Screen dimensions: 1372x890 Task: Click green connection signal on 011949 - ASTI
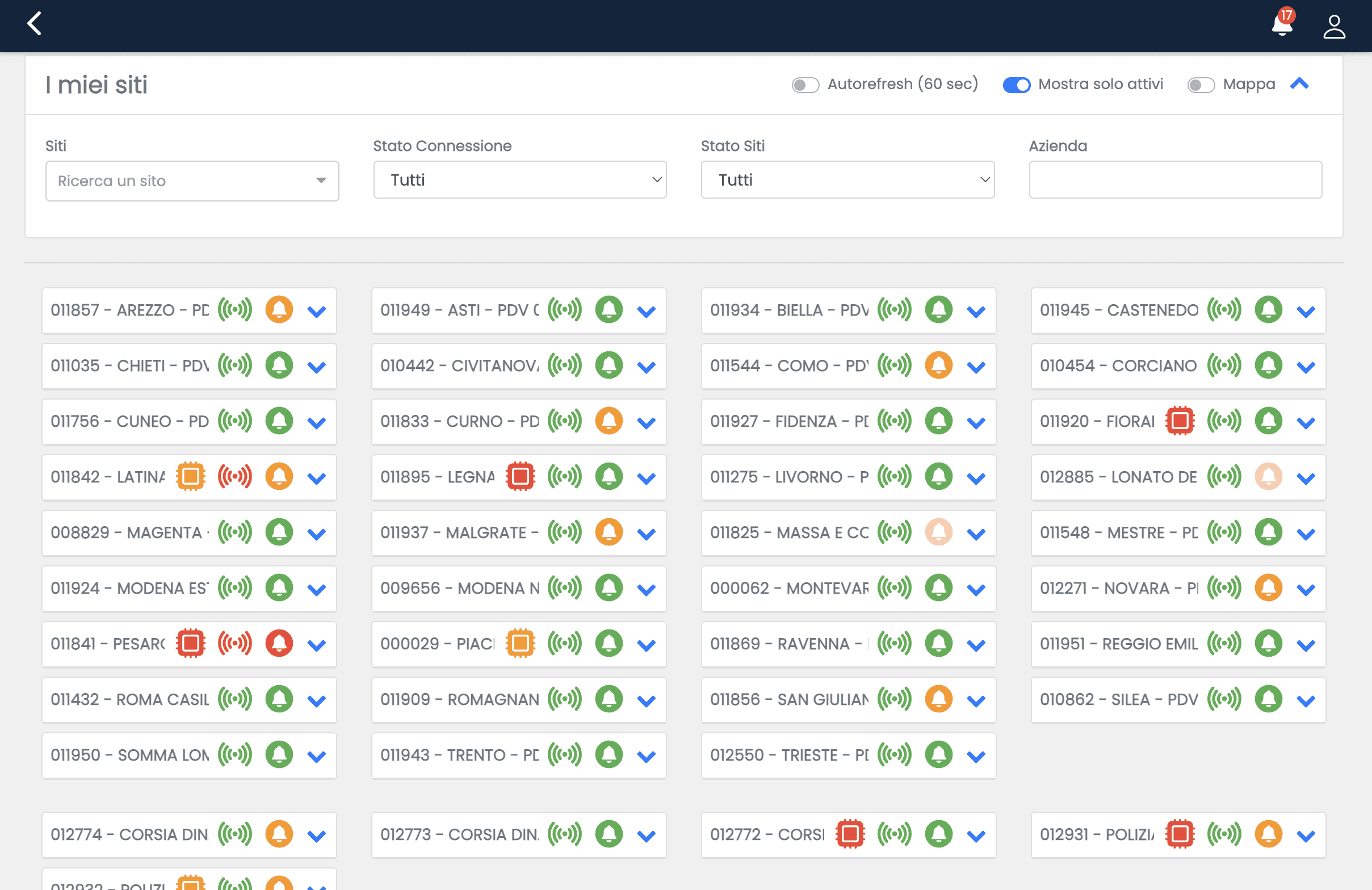click(564, 309)
